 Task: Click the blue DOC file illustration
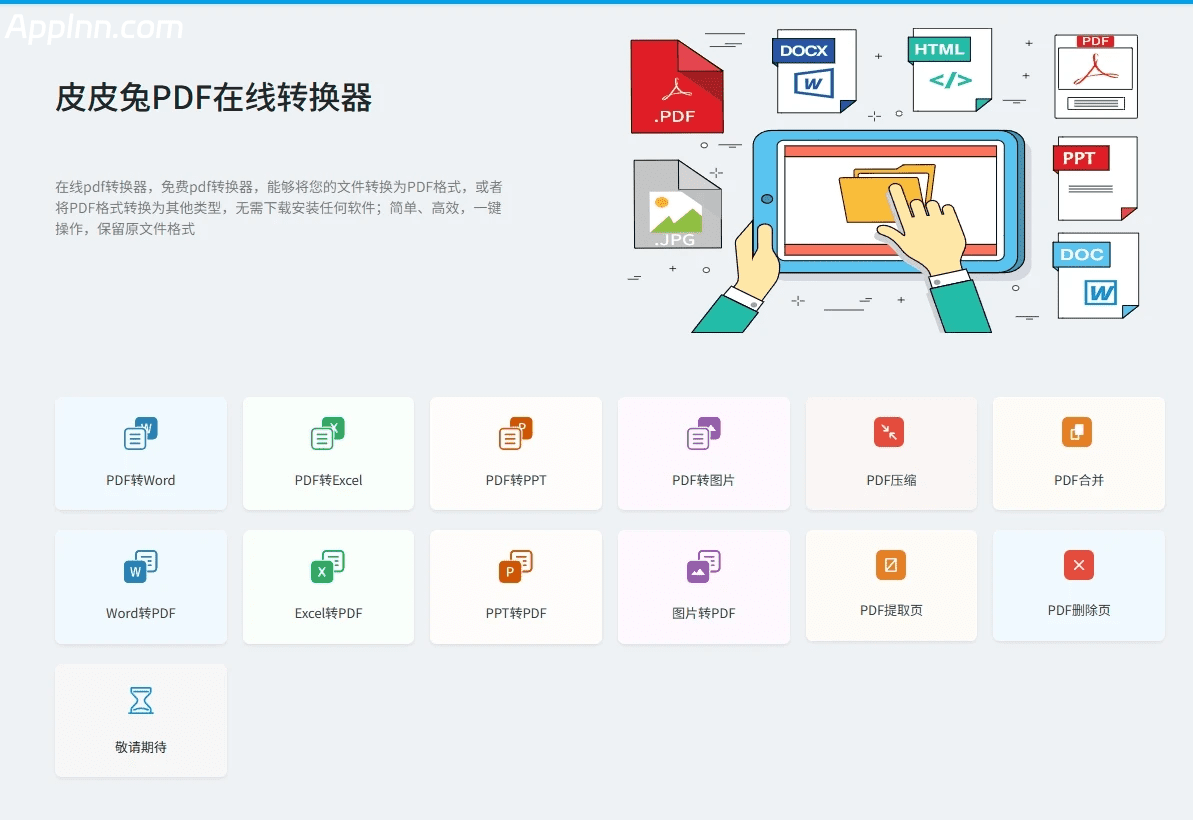1096,276
